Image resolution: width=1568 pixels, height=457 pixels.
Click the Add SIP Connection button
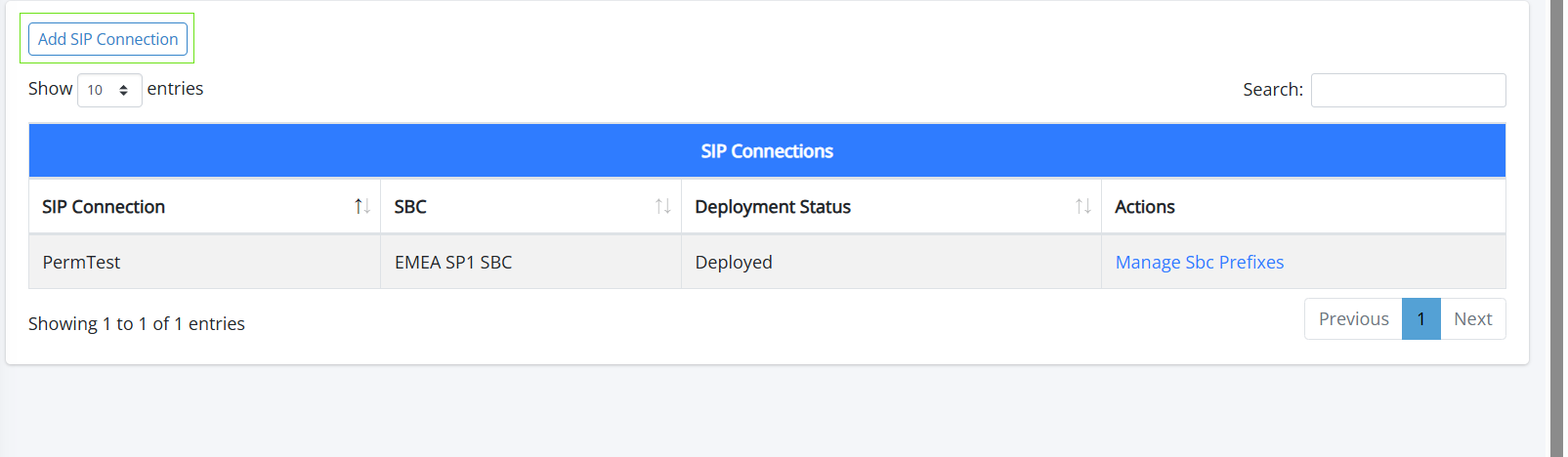coord(107,39)
